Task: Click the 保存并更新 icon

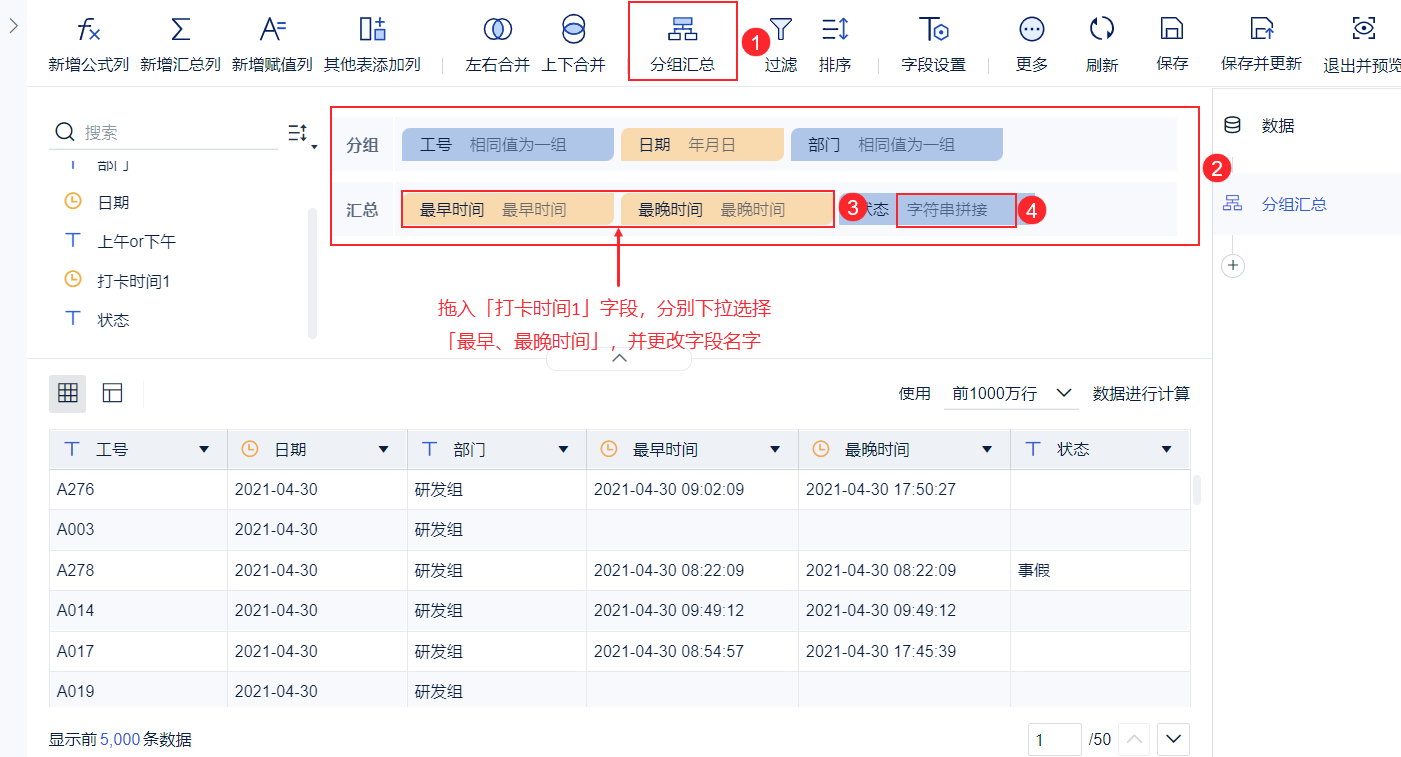Action: coord(1261,29)
